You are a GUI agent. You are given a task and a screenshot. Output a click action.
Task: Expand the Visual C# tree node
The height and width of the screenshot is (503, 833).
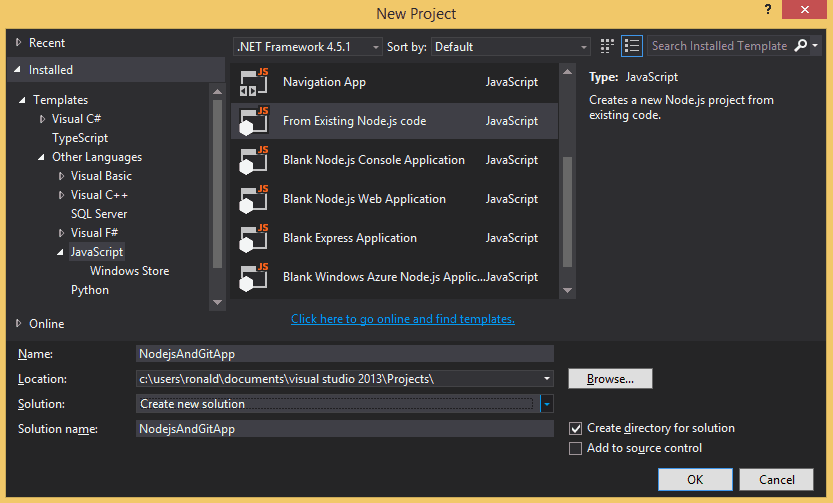pyautogui.click(x=43, y=119)
